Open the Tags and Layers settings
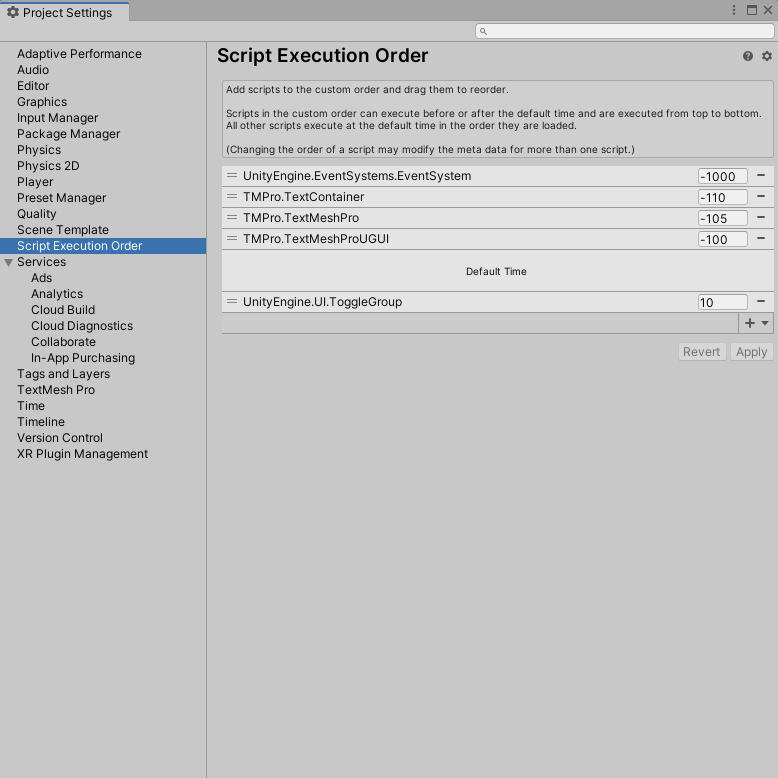Screen dimensions: 778x778 pos(64,374)
